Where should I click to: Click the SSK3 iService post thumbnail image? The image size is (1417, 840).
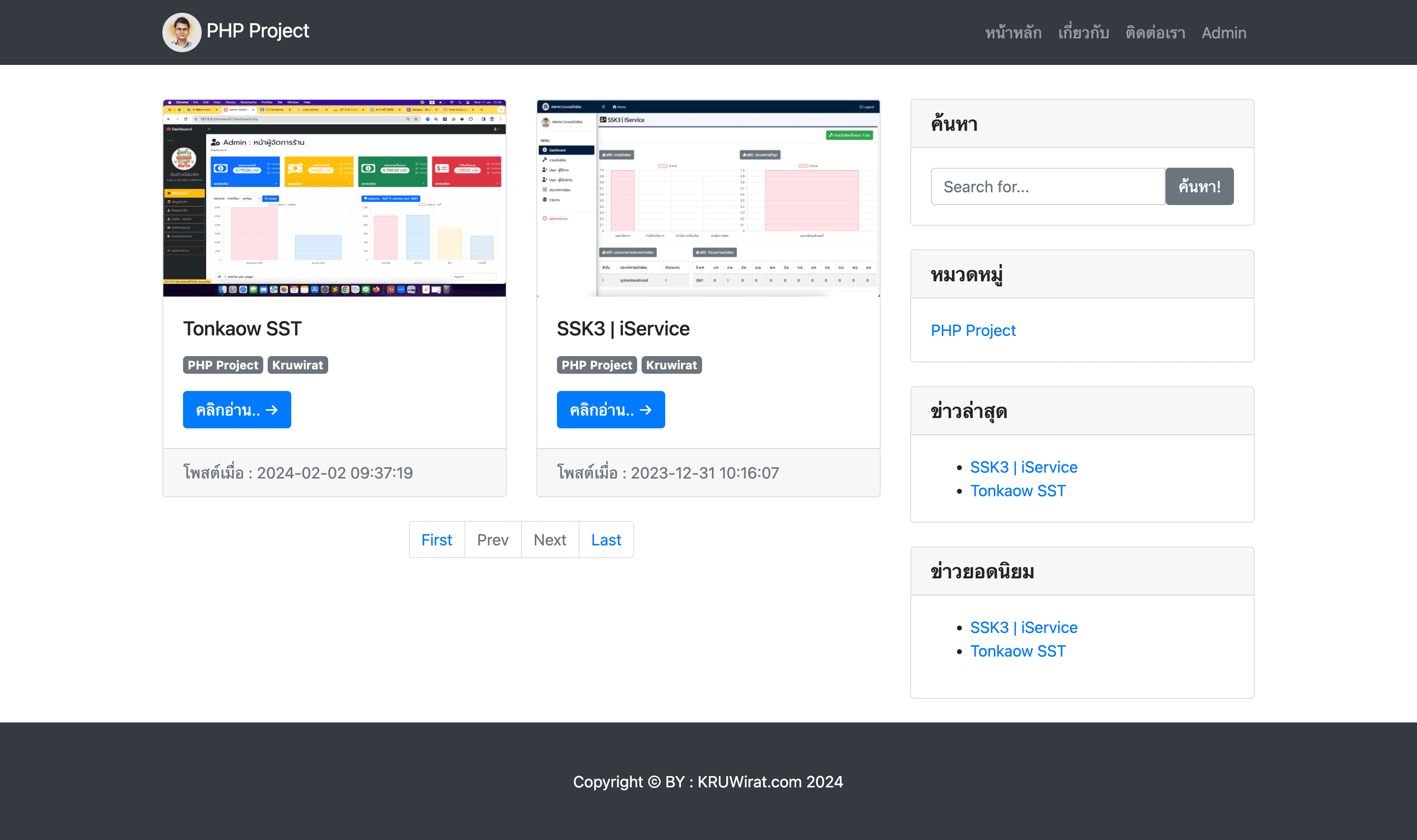click(708, 198)
